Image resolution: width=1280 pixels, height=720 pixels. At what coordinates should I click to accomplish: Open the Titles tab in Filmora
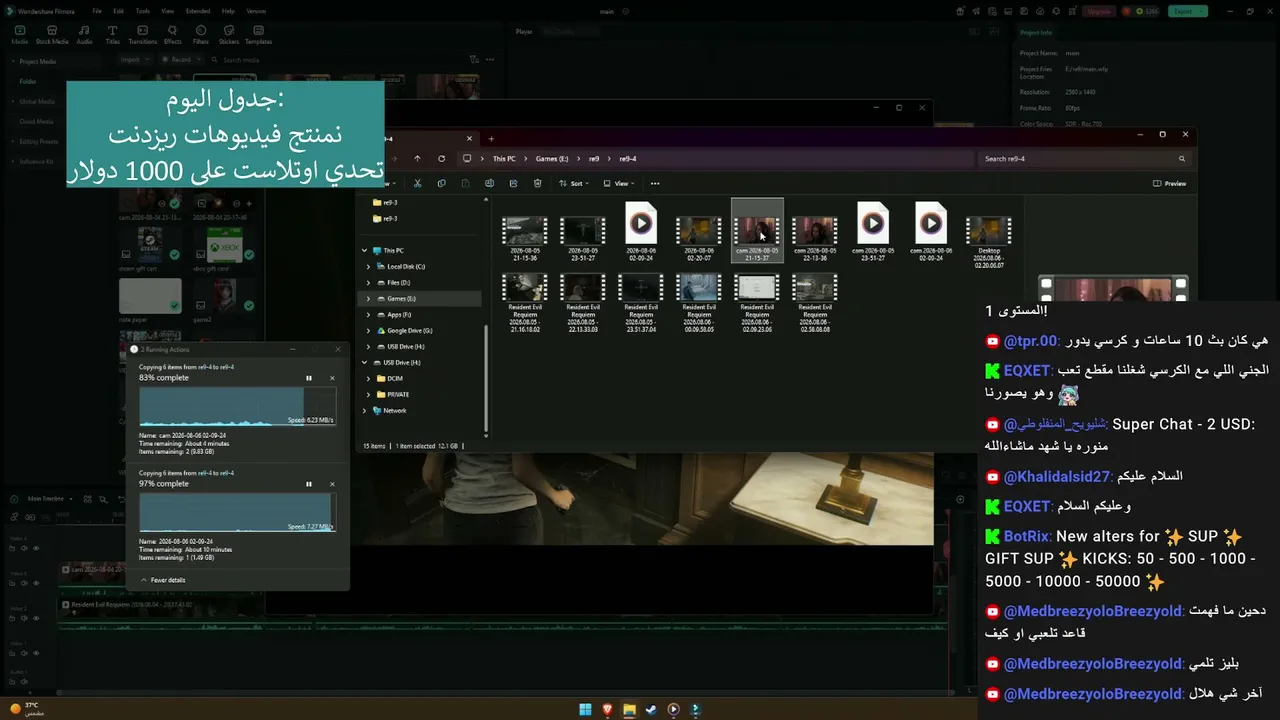(112, 35)
